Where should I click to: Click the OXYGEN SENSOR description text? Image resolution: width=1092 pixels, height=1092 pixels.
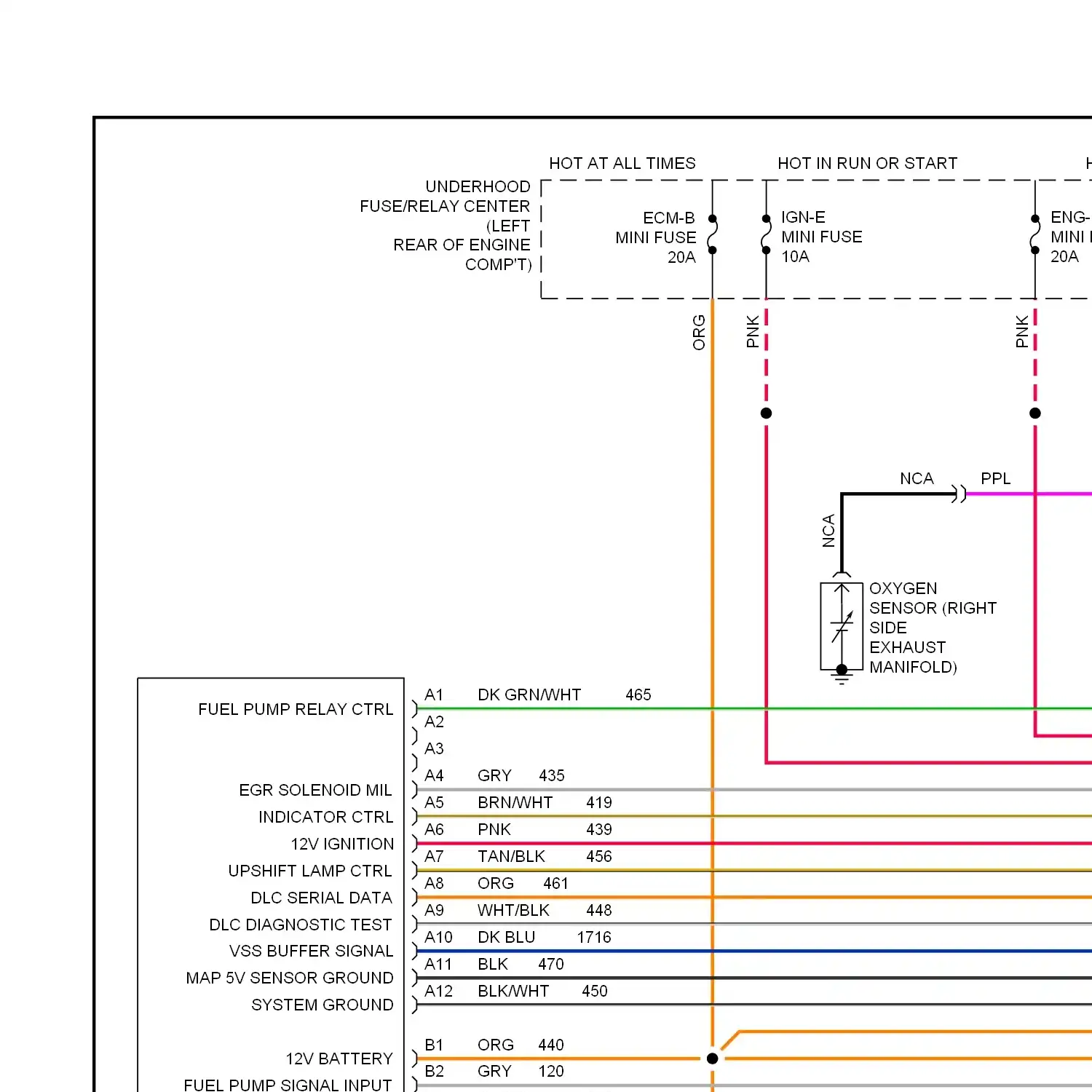point(933,628)
